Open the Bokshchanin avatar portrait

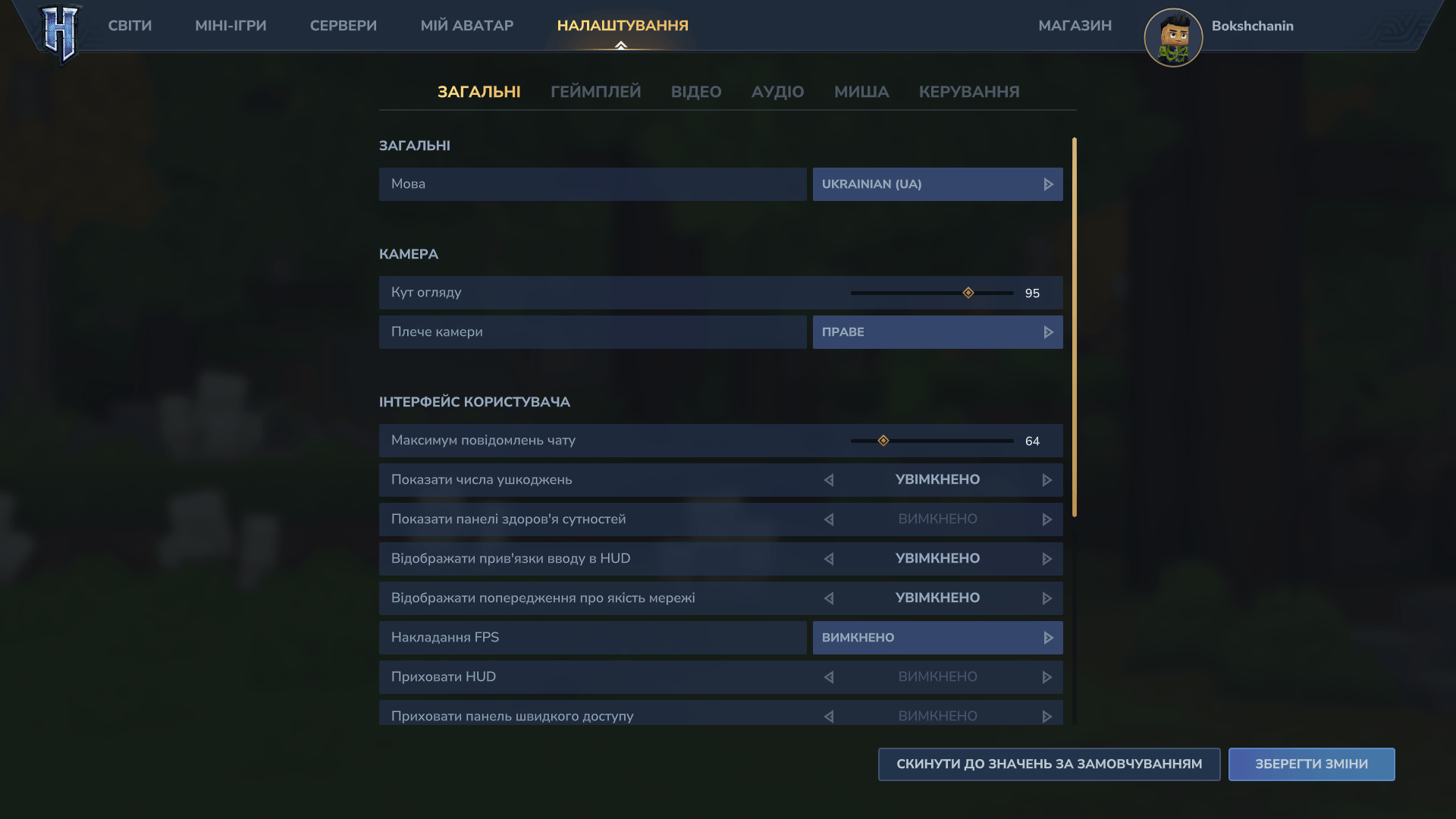point(1173,37)
